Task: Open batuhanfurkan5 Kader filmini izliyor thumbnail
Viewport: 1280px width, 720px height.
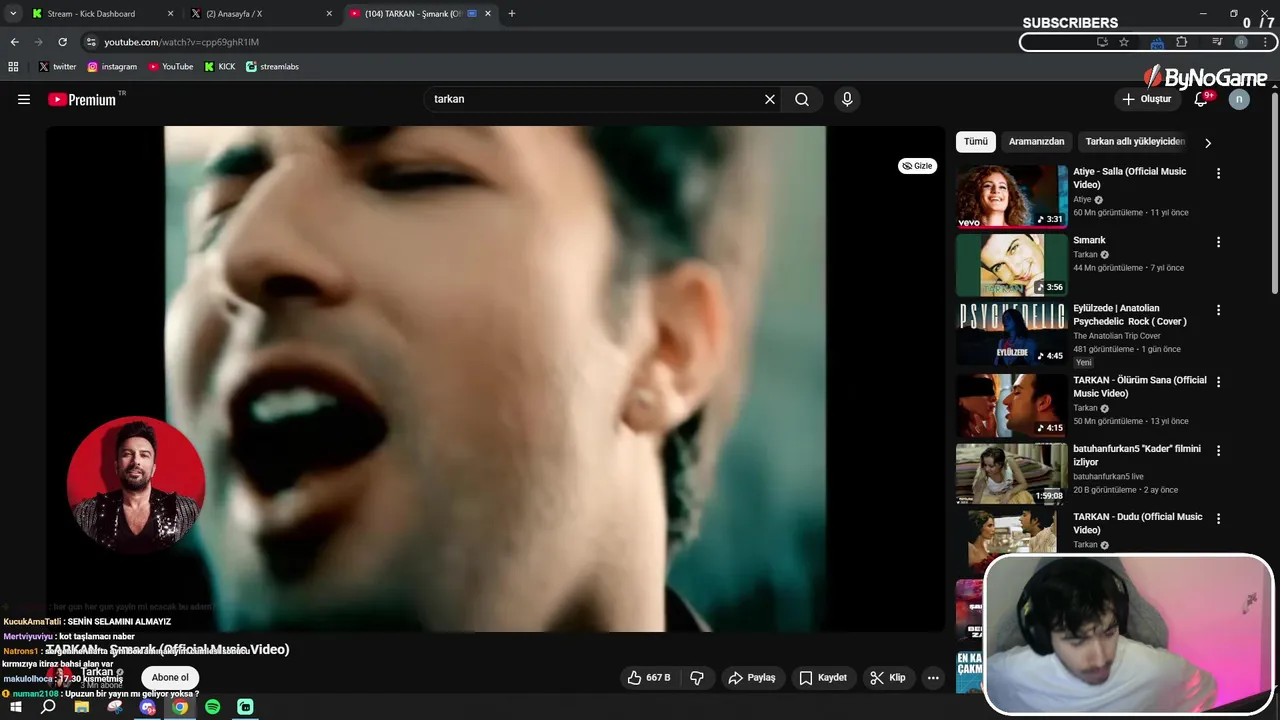Action: click(1012, 474)
